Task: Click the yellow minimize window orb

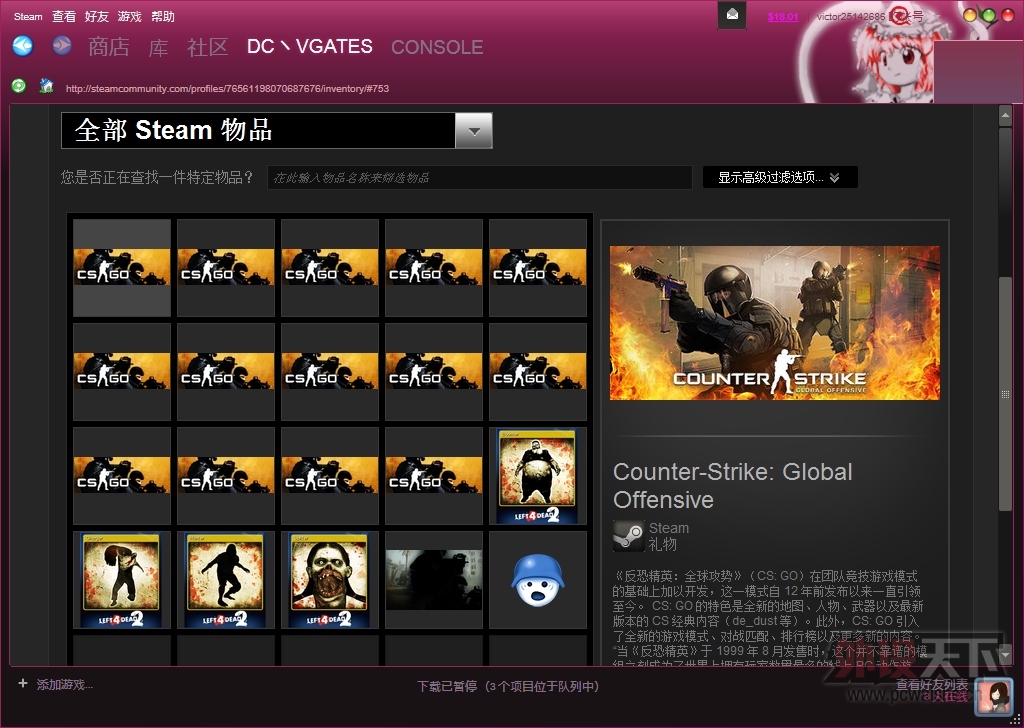Action: click(970, 15)
